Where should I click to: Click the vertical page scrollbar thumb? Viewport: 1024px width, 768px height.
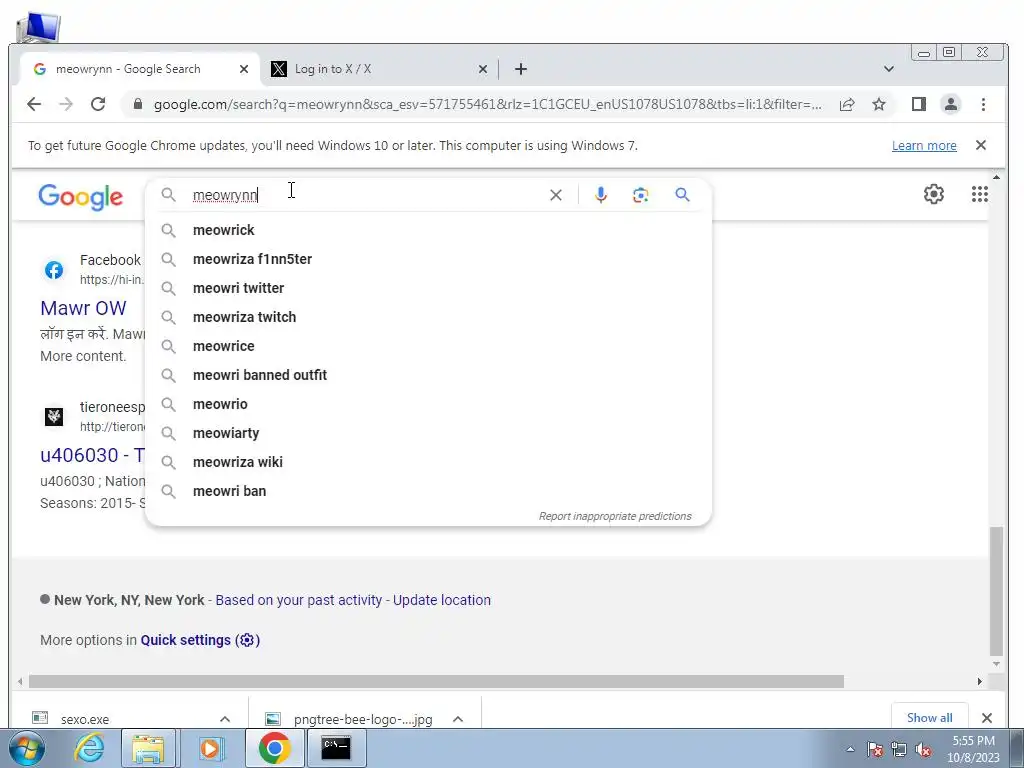click(x=996, y=591)
